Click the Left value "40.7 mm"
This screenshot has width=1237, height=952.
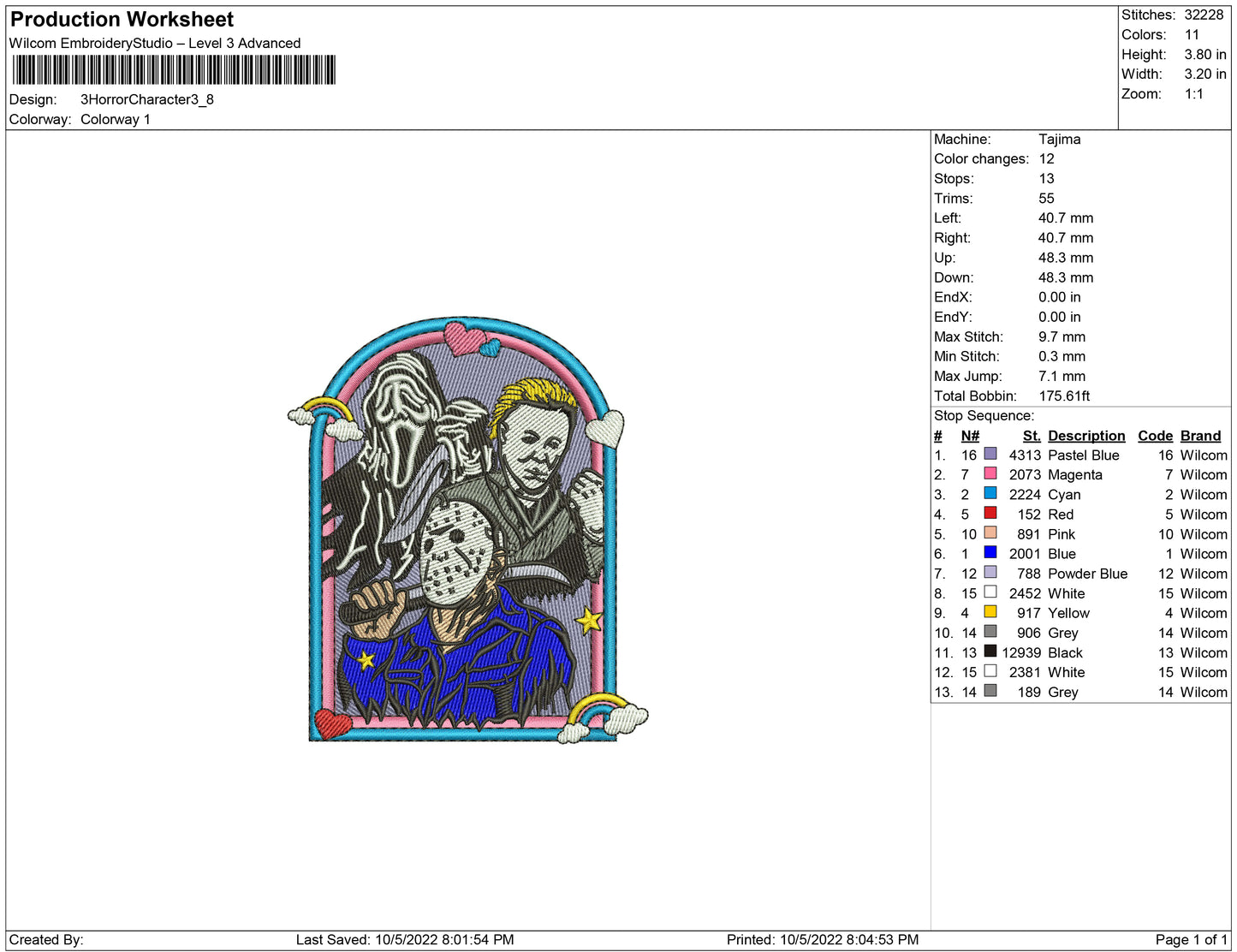1066,217
